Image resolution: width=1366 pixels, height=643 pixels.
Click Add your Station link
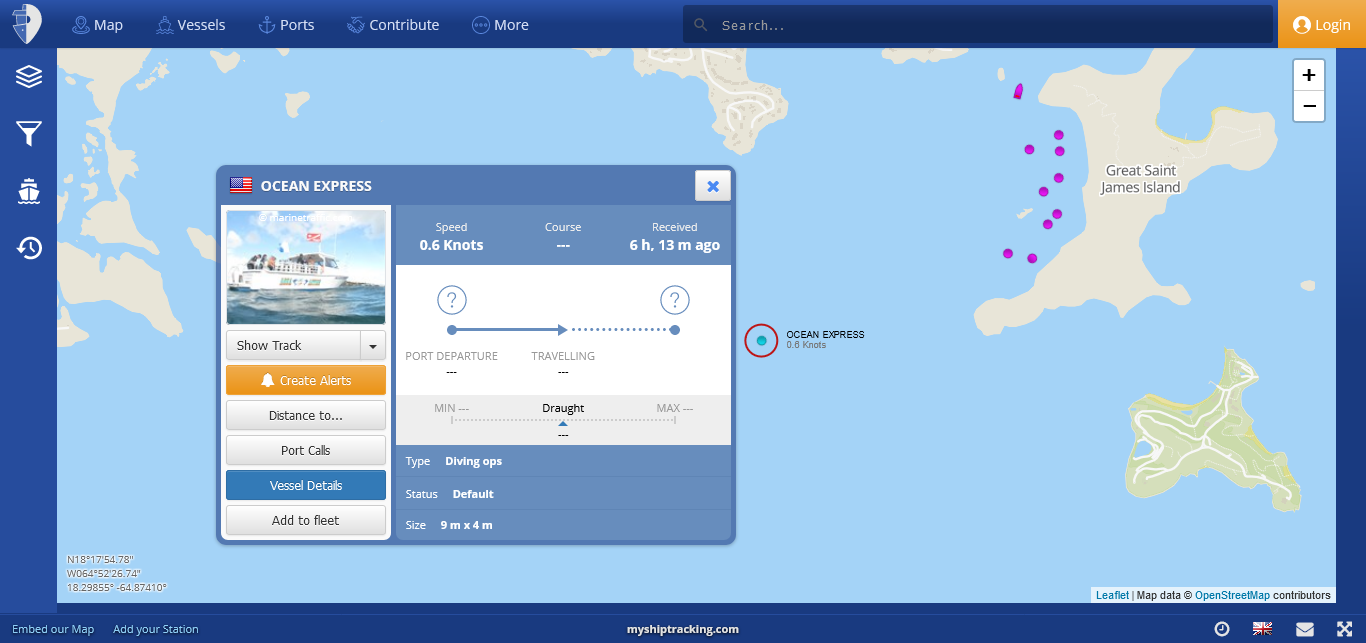tap(156, 629)
